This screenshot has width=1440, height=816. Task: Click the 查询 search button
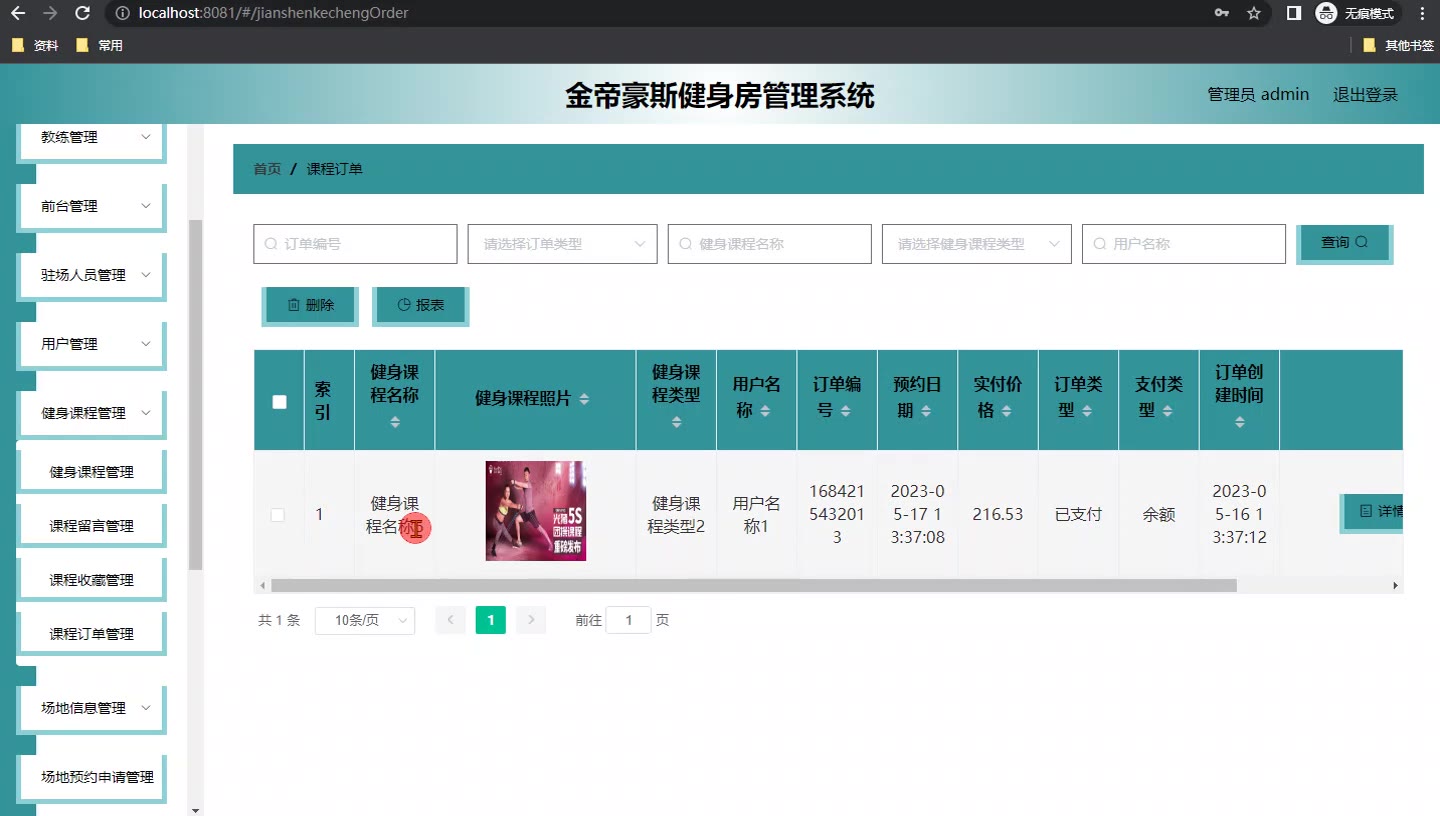point(1343,243)
